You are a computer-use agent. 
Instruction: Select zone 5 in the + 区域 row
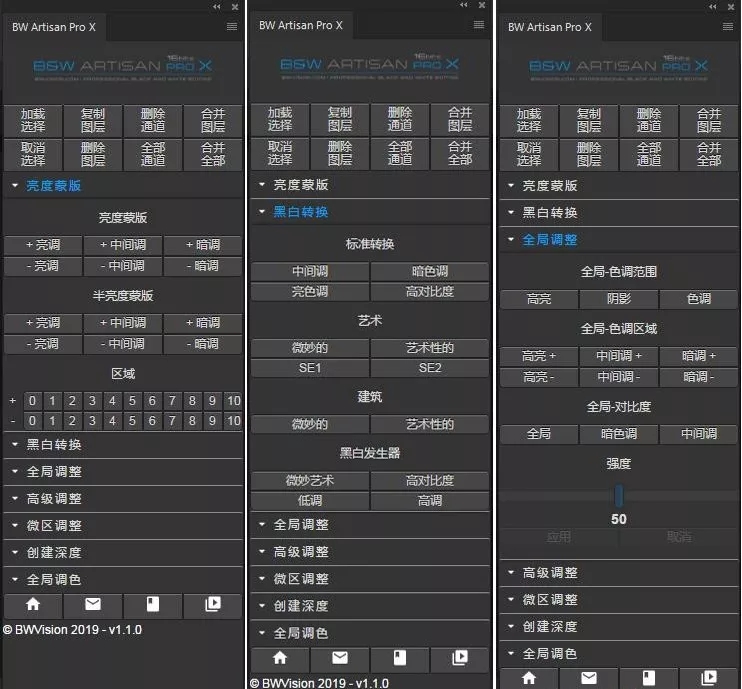[132, 401]
